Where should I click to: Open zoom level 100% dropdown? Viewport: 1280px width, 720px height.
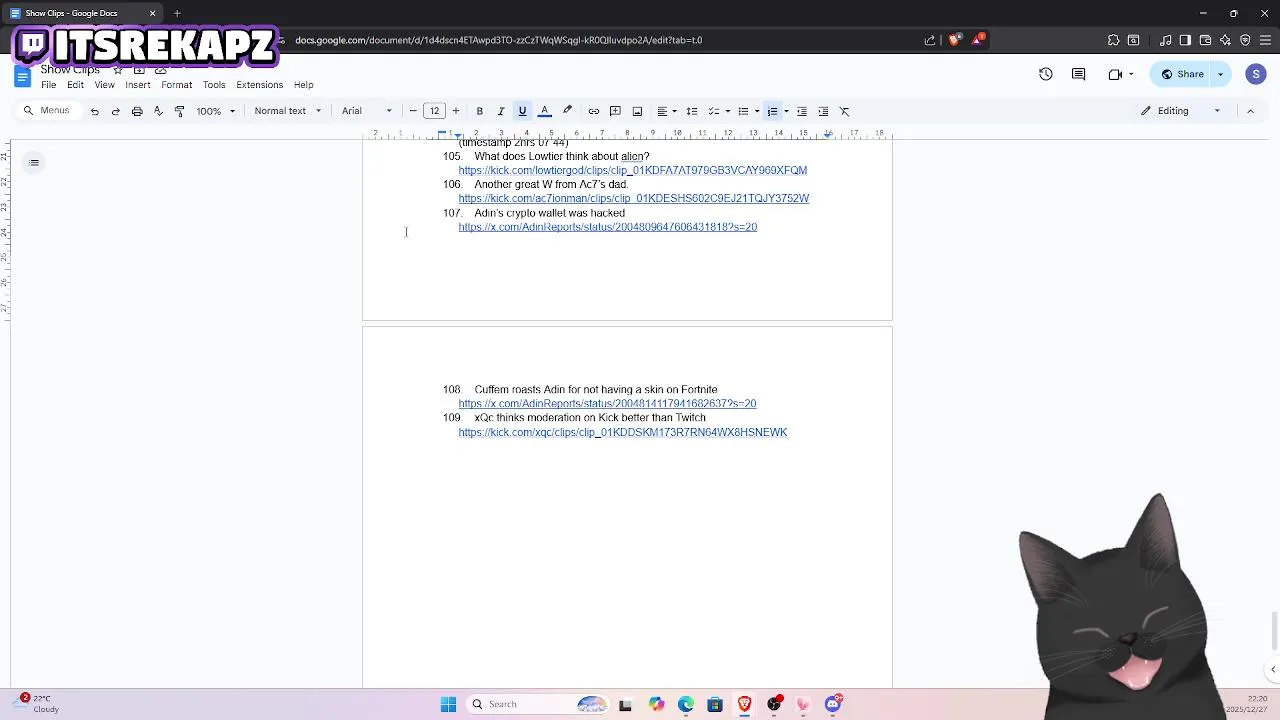coord(216,111)
